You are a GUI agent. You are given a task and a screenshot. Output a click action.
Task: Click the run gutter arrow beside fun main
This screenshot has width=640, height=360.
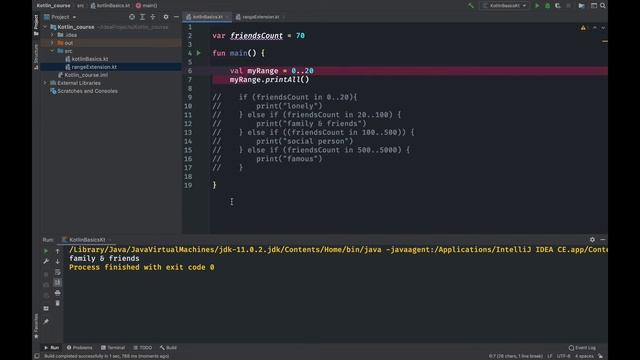click(x=199, y=53)
